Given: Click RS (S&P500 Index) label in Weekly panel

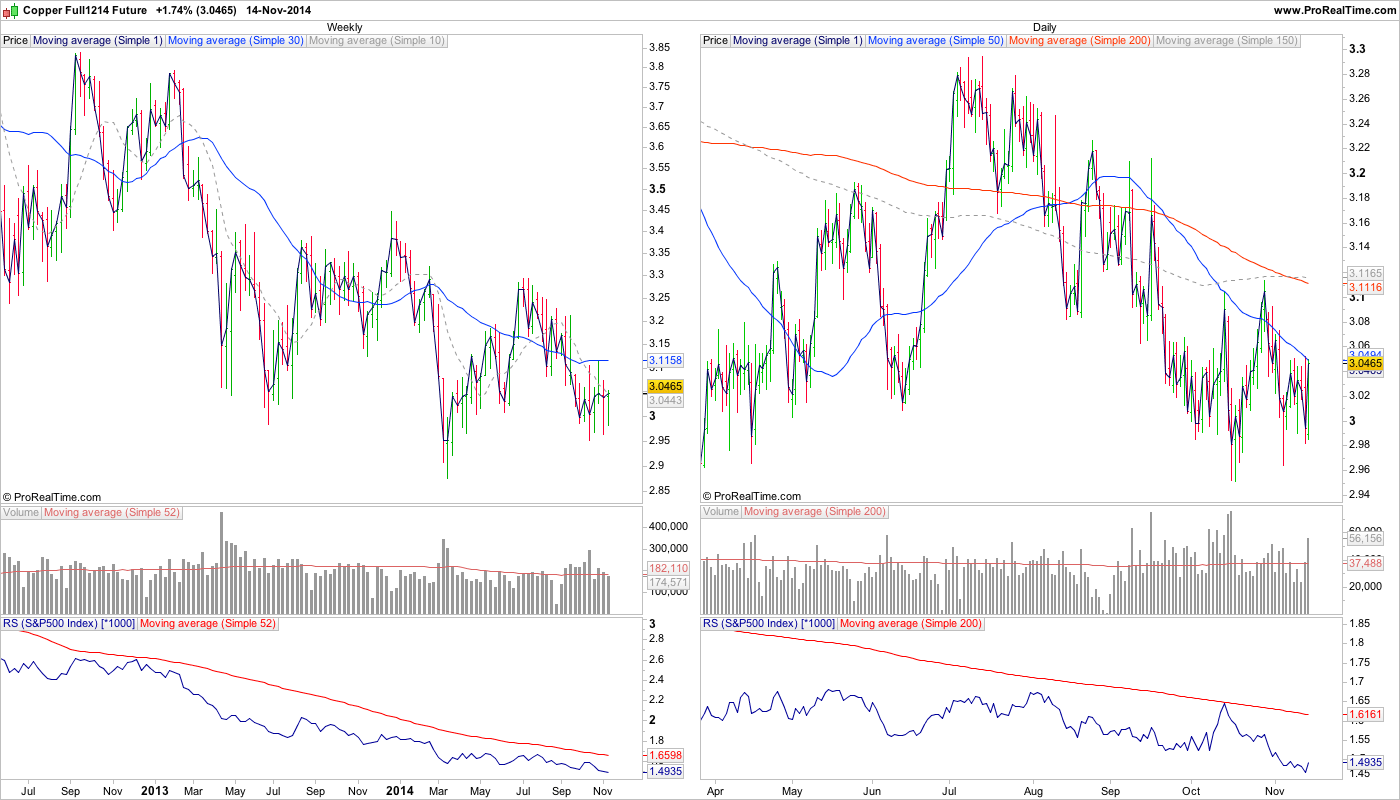Looking at the screenshot, I should click(68, 623).
